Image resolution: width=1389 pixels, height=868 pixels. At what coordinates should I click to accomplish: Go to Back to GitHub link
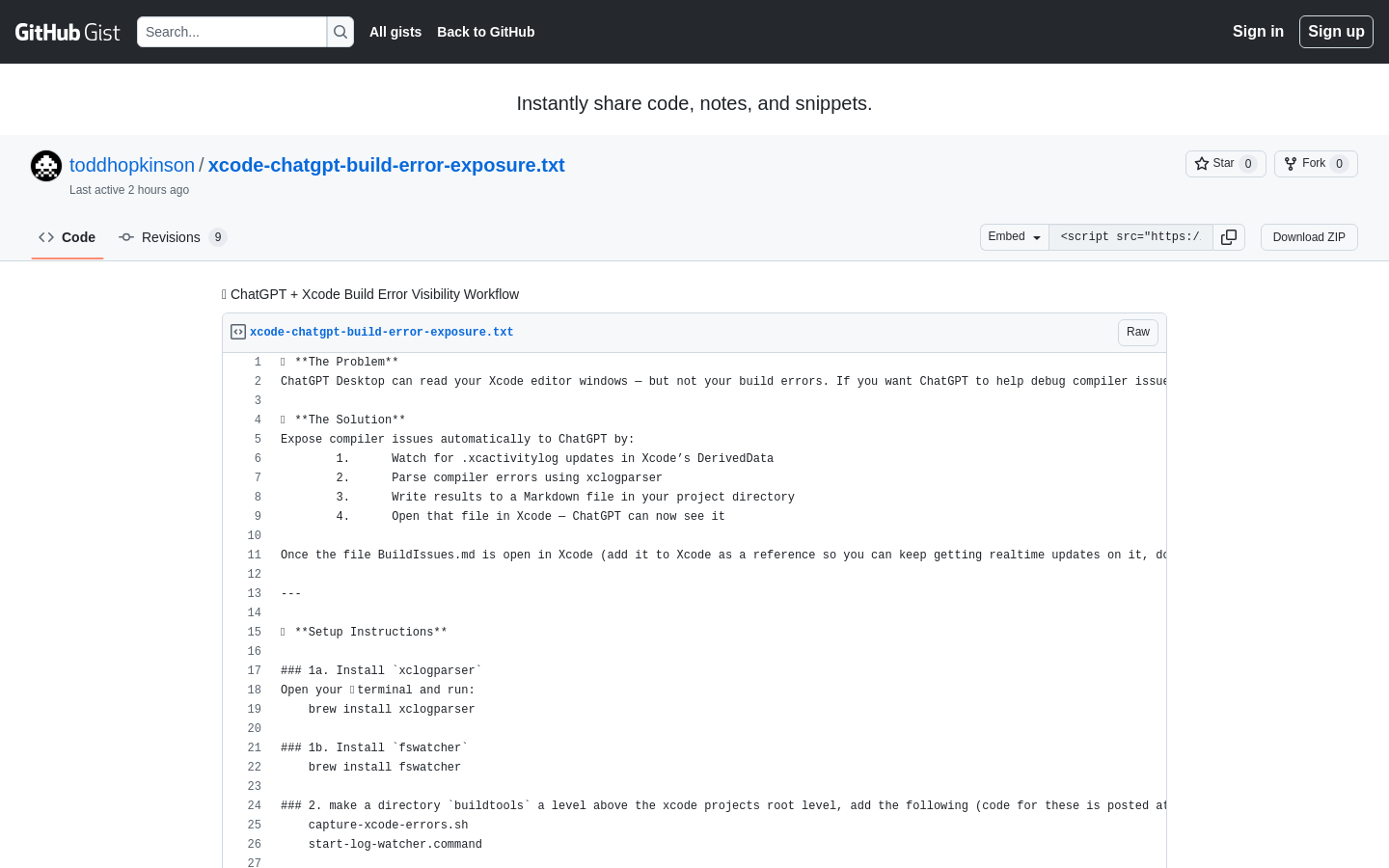485,32
